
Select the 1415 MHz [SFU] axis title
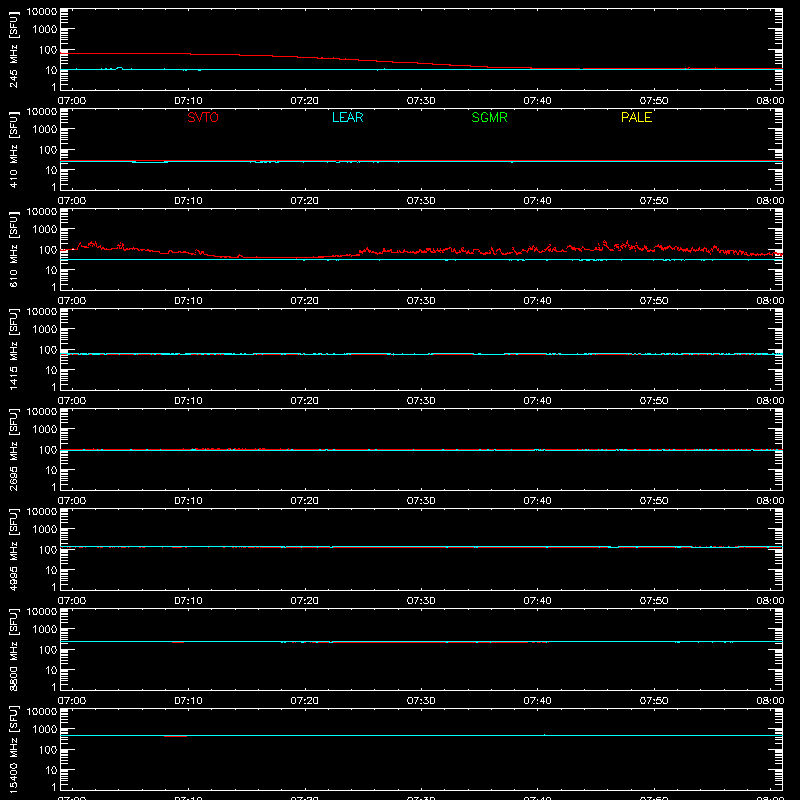[x=13, y=350]
